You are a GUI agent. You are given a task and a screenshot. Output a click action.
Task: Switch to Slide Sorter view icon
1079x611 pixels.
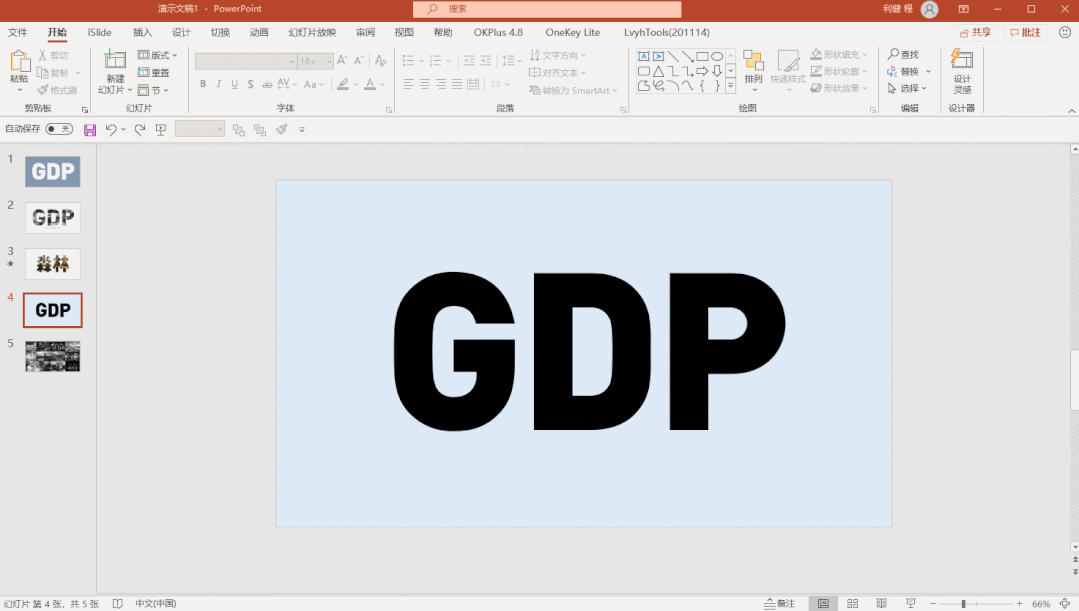(853, 603)
